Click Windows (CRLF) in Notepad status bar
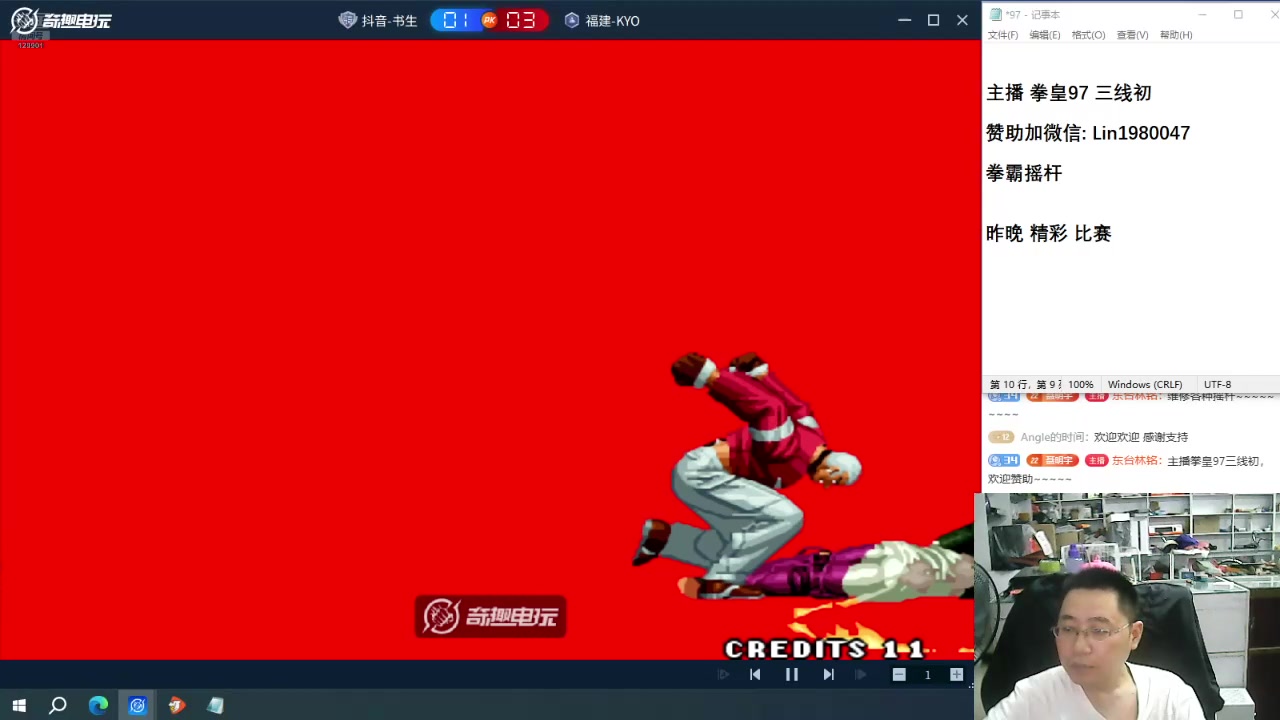Screen dimensions: 1280x720 tap(1145, 385)
